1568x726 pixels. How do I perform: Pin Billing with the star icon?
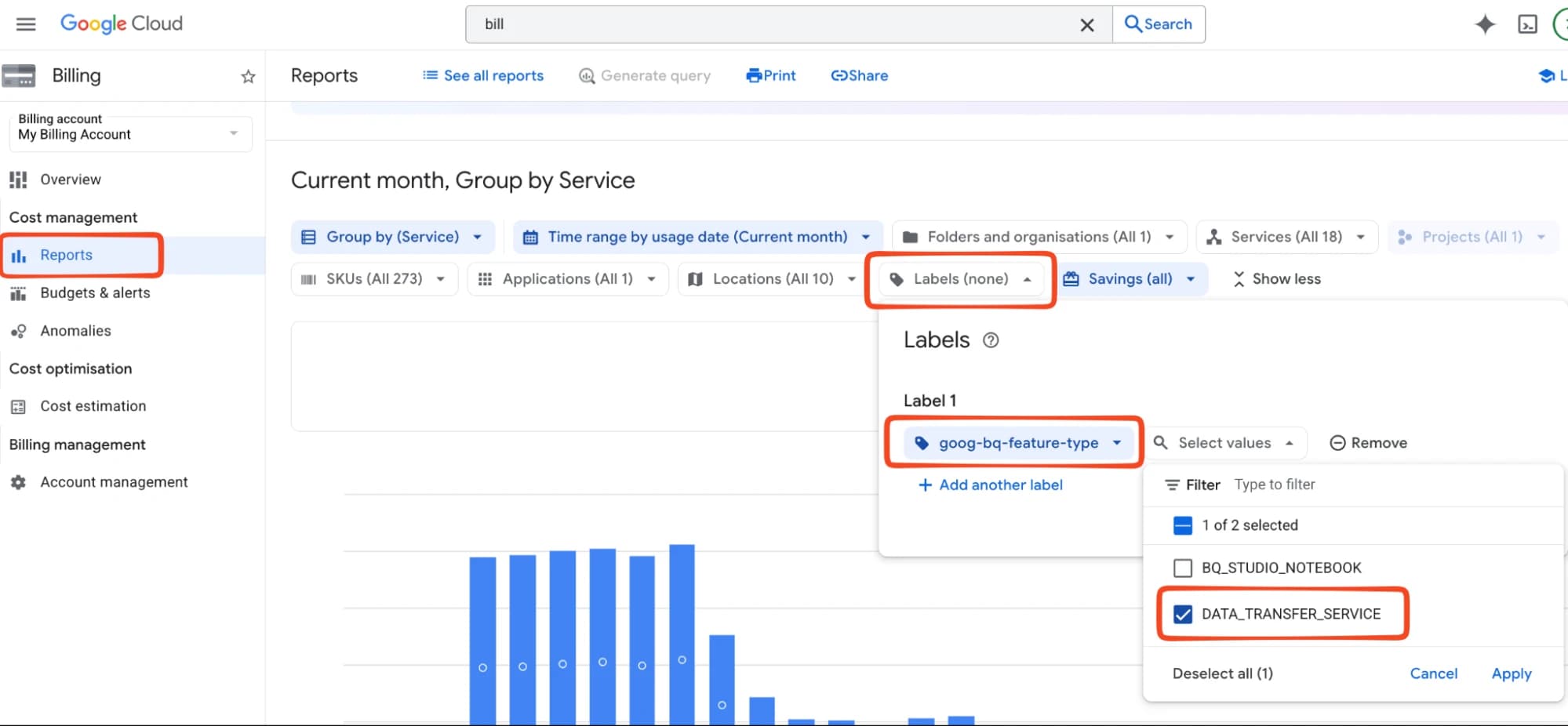[x=248, y=76]
